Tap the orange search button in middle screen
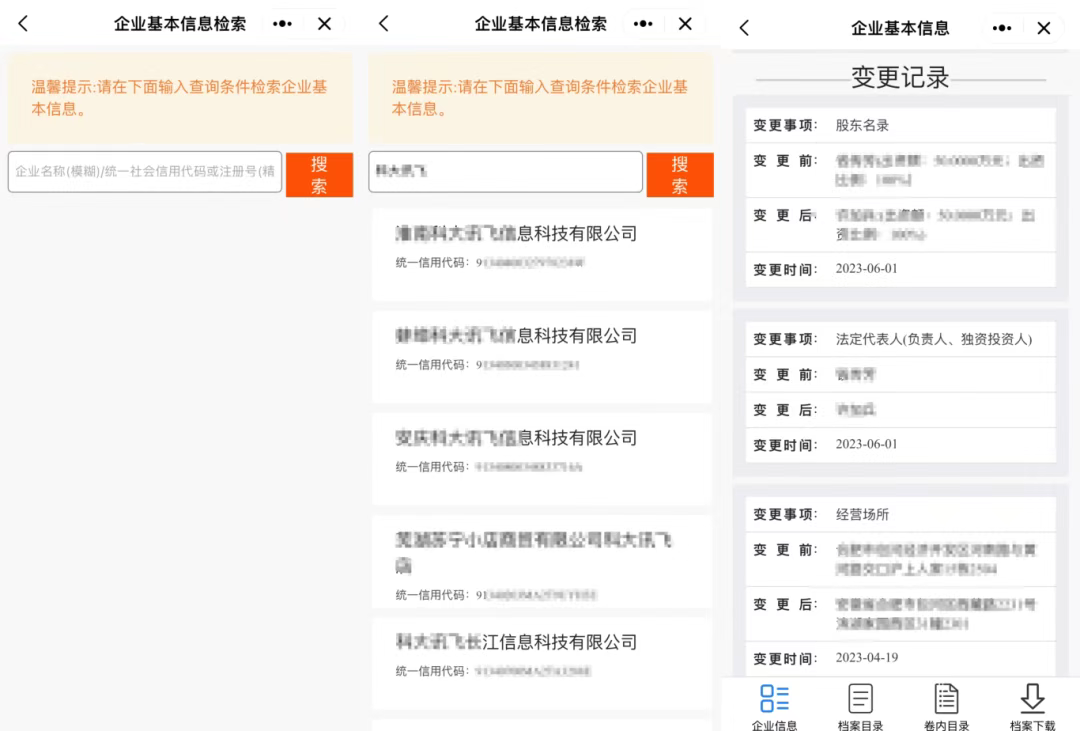Screen dimensions: 1080x731 click(x=680, y=175)
